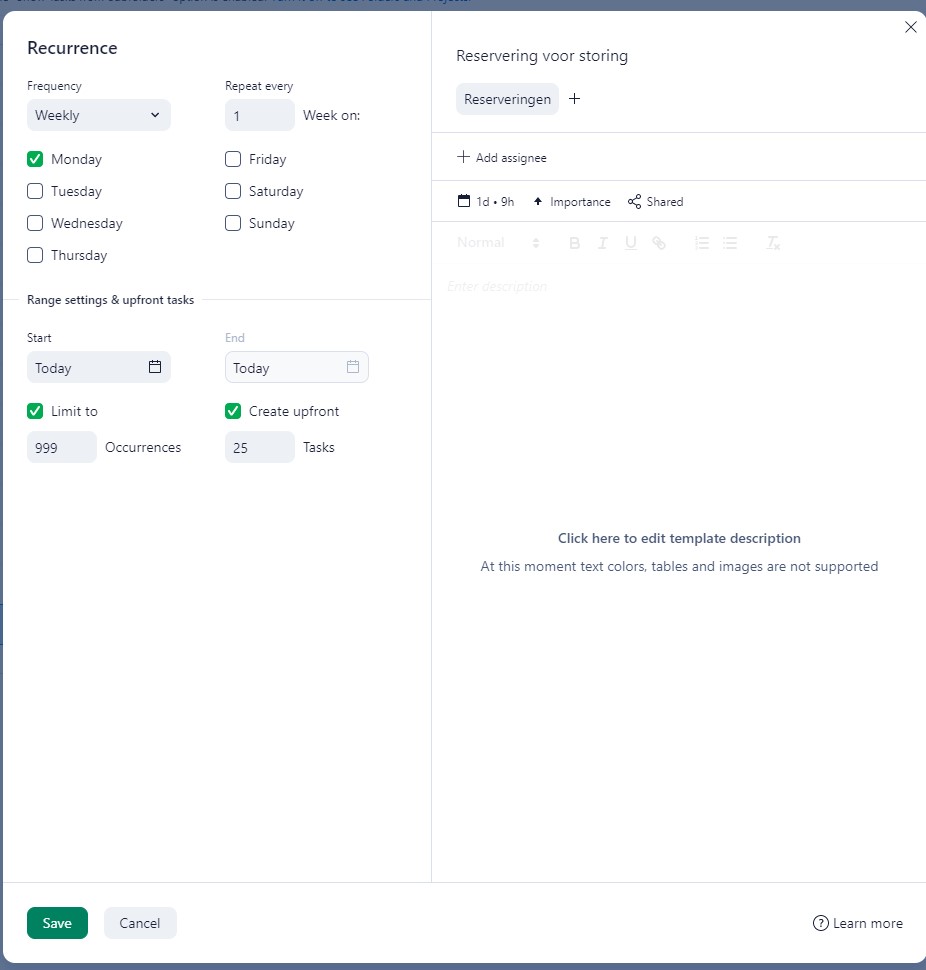Click the Start date Today field
The height and width of the screenshot is (970, 926).
99,367
